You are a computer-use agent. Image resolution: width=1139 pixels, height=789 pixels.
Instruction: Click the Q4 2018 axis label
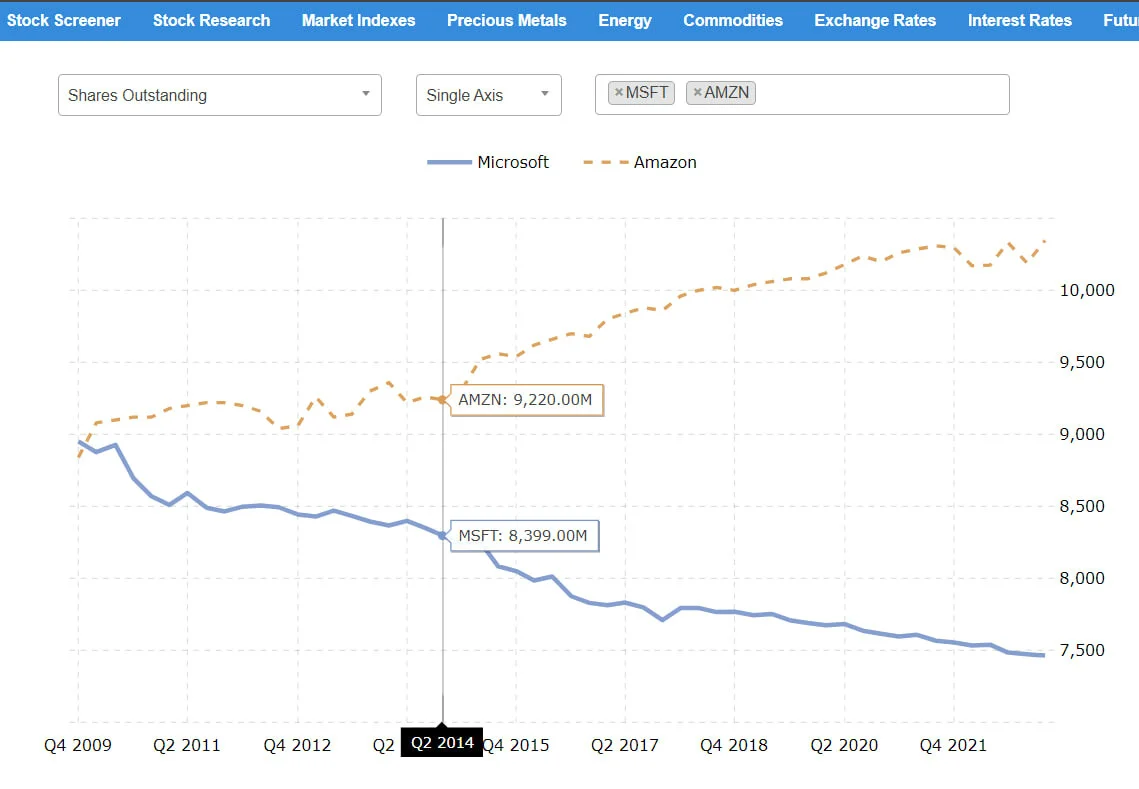(734, 745)
